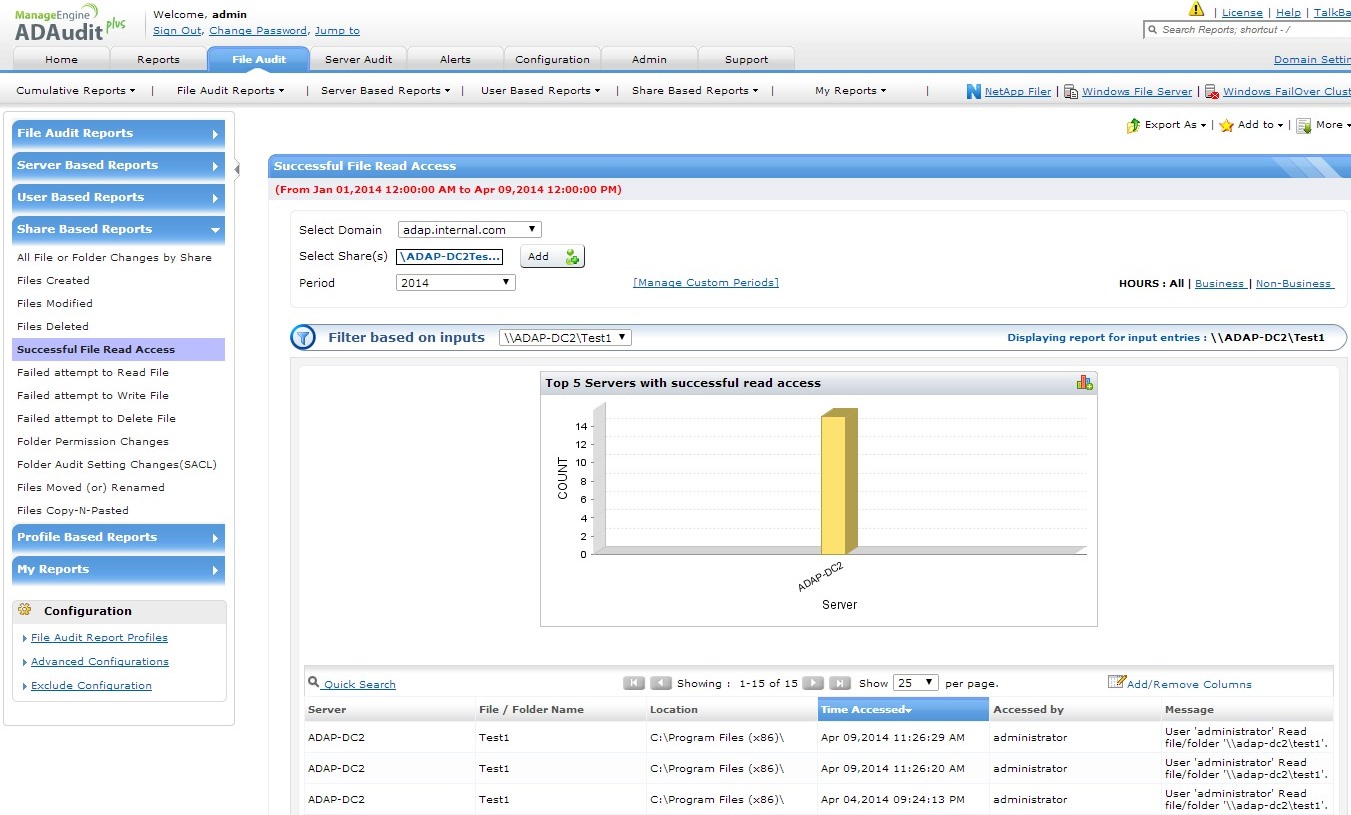This screenshot has width=1351, height=815.
Task: Click the Export As folder icon
Action: tap(1133, 125)
